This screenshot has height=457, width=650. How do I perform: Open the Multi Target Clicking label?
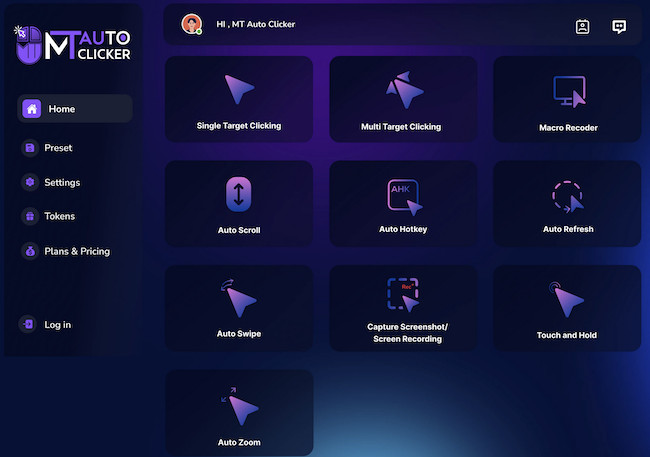click(x=401, y=126)
